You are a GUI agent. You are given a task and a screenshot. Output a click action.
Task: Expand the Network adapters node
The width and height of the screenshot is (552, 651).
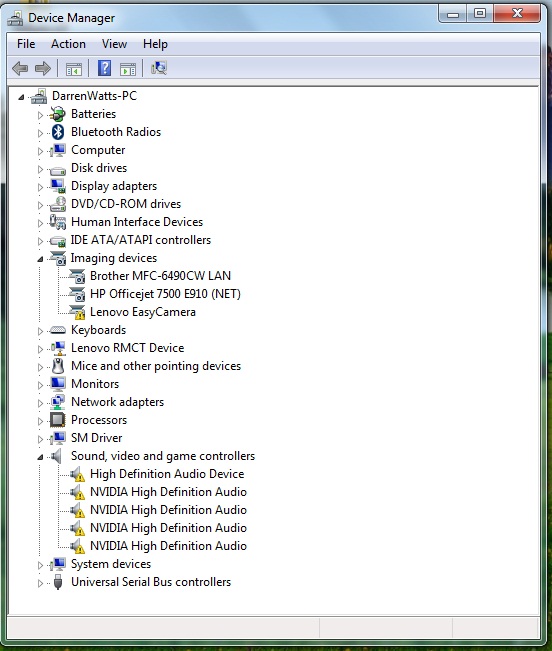click(x=40, y=403)
